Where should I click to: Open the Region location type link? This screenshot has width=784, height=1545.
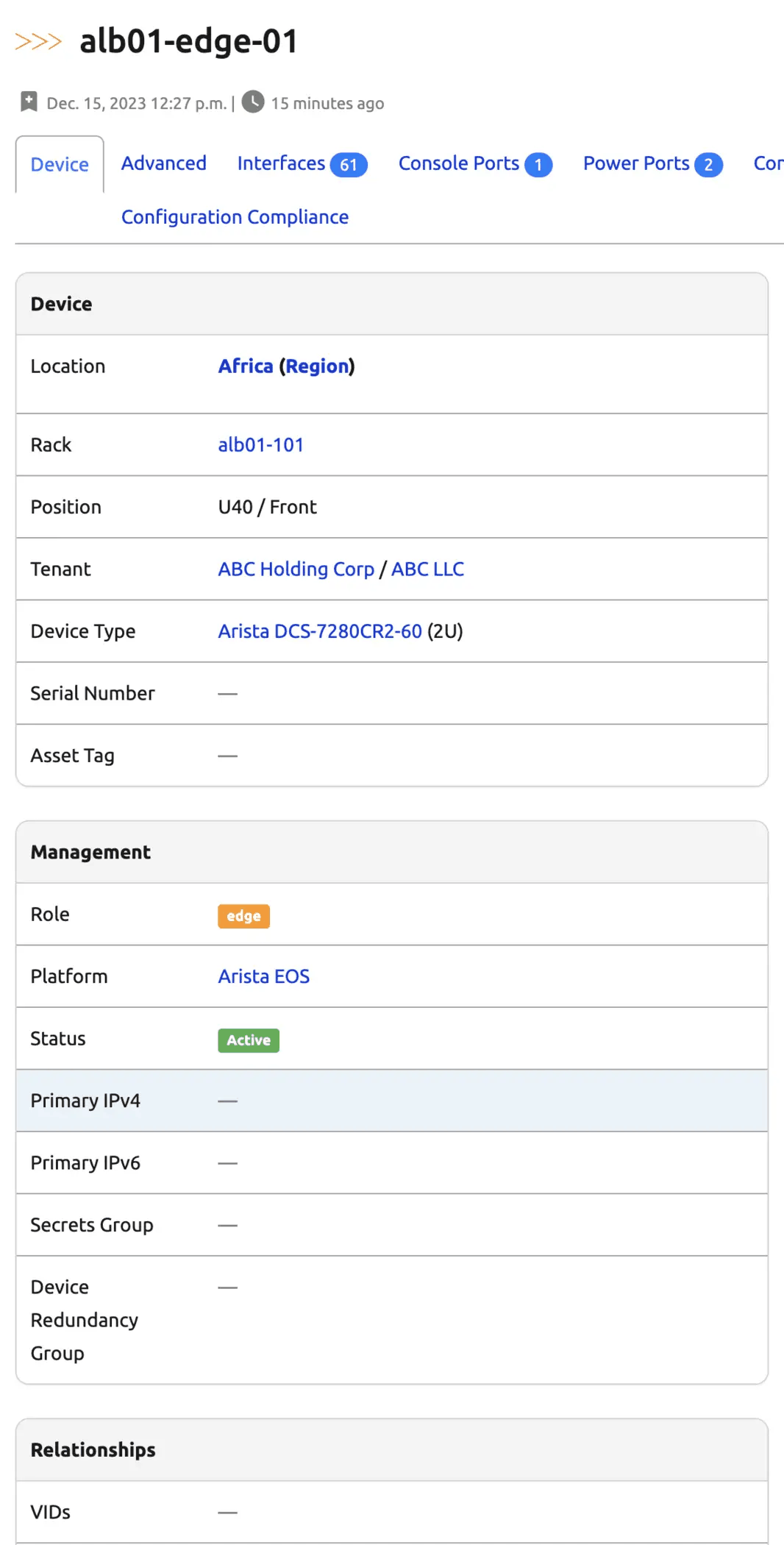tap(317, 366)
